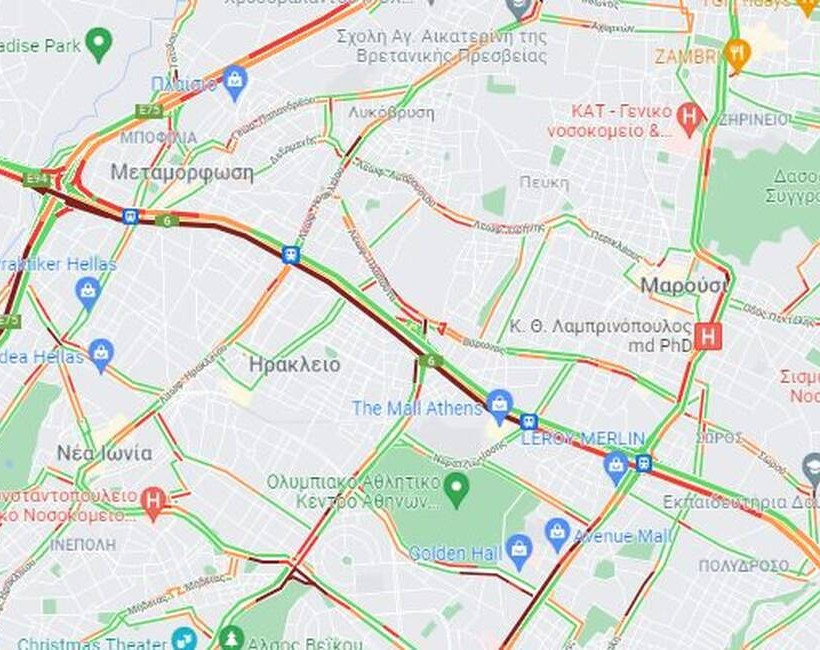Select the ΚΑΤ hospital red pin

690,118
